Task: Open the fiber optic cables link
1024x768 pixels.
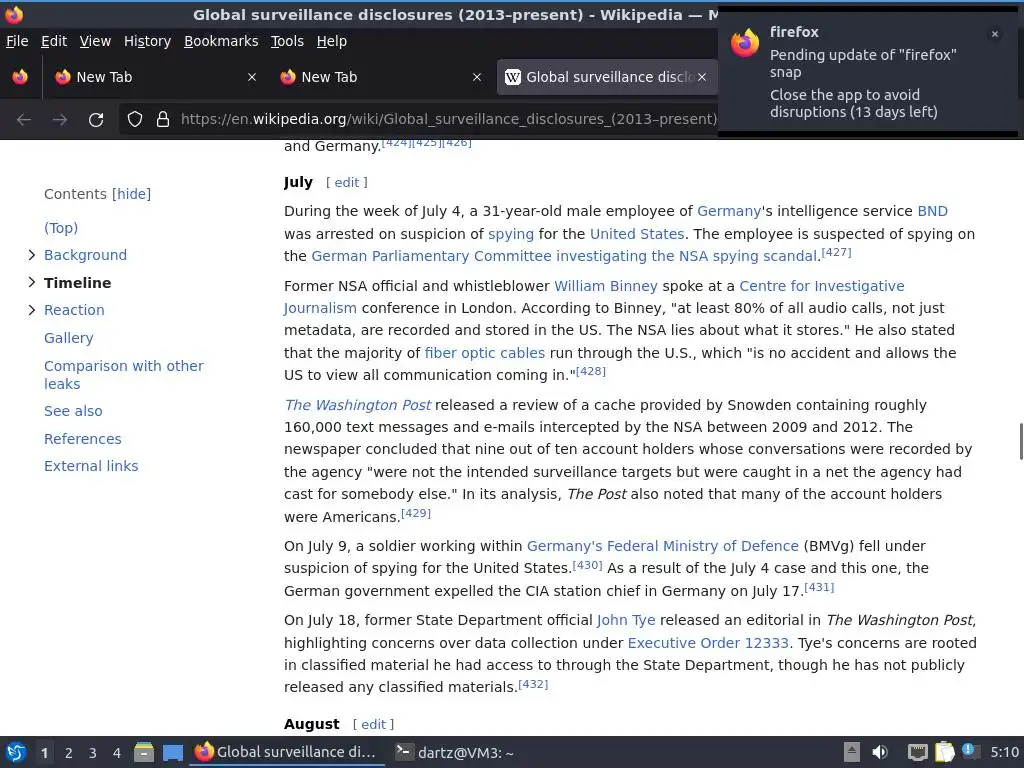Action: click(485, 353)
